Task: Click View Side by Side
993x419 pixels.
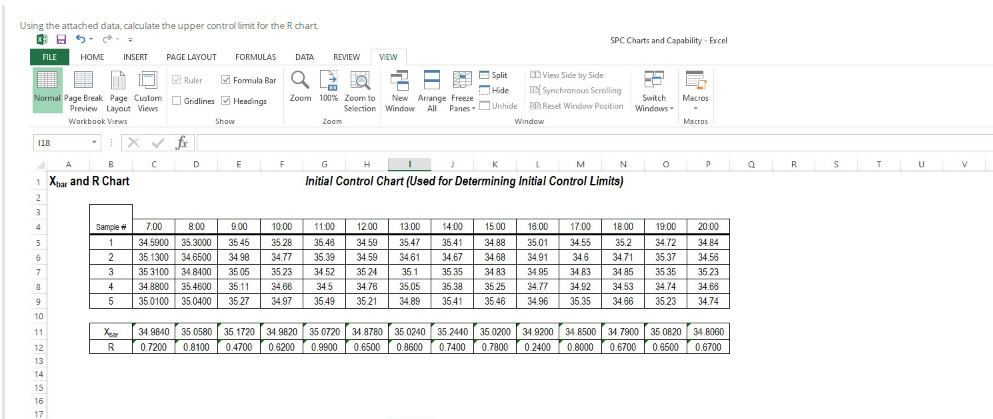Action: click(x=566, y=75)
